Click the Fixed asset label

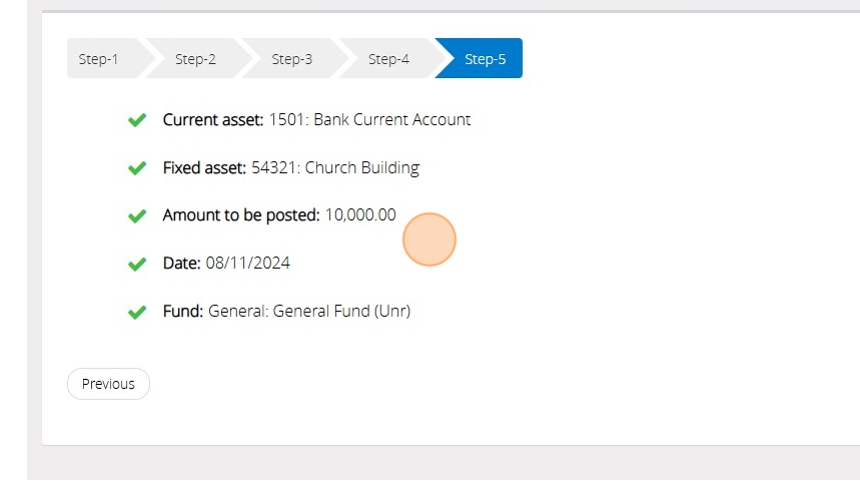pos(204,168)
